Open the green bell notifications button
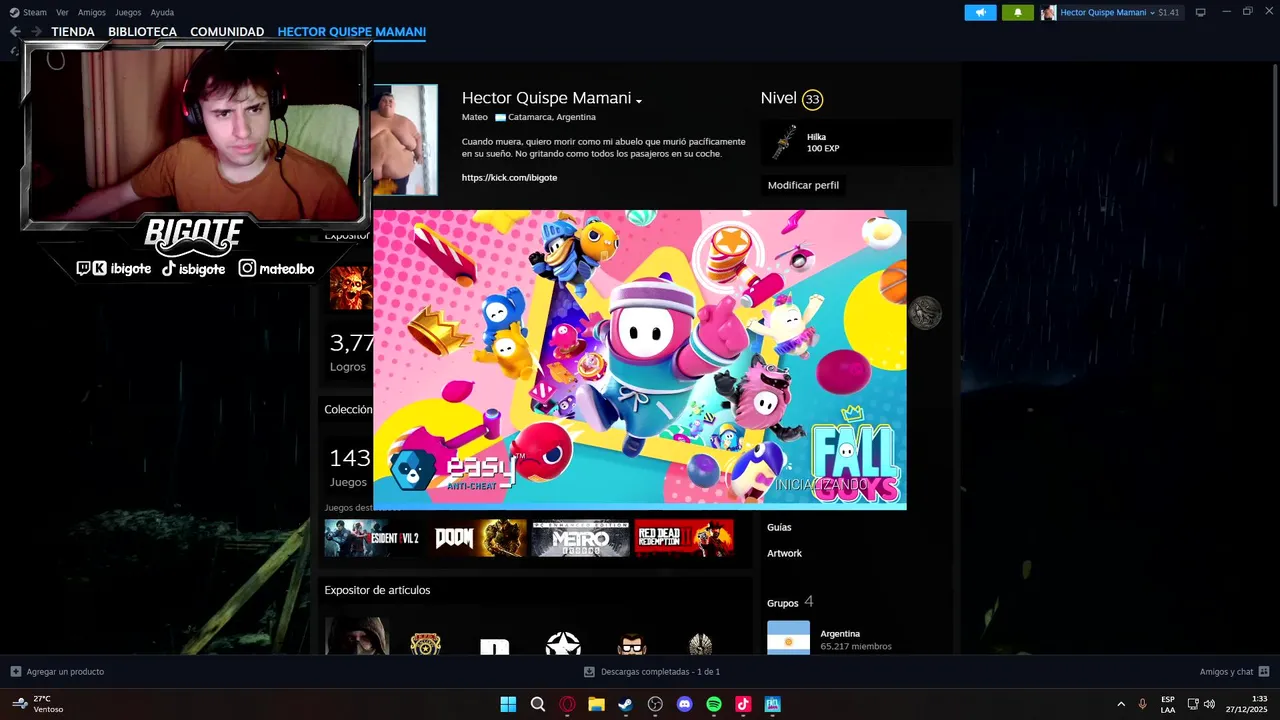The height and width of the screenshot is (720, 1280). [1018, 12]
